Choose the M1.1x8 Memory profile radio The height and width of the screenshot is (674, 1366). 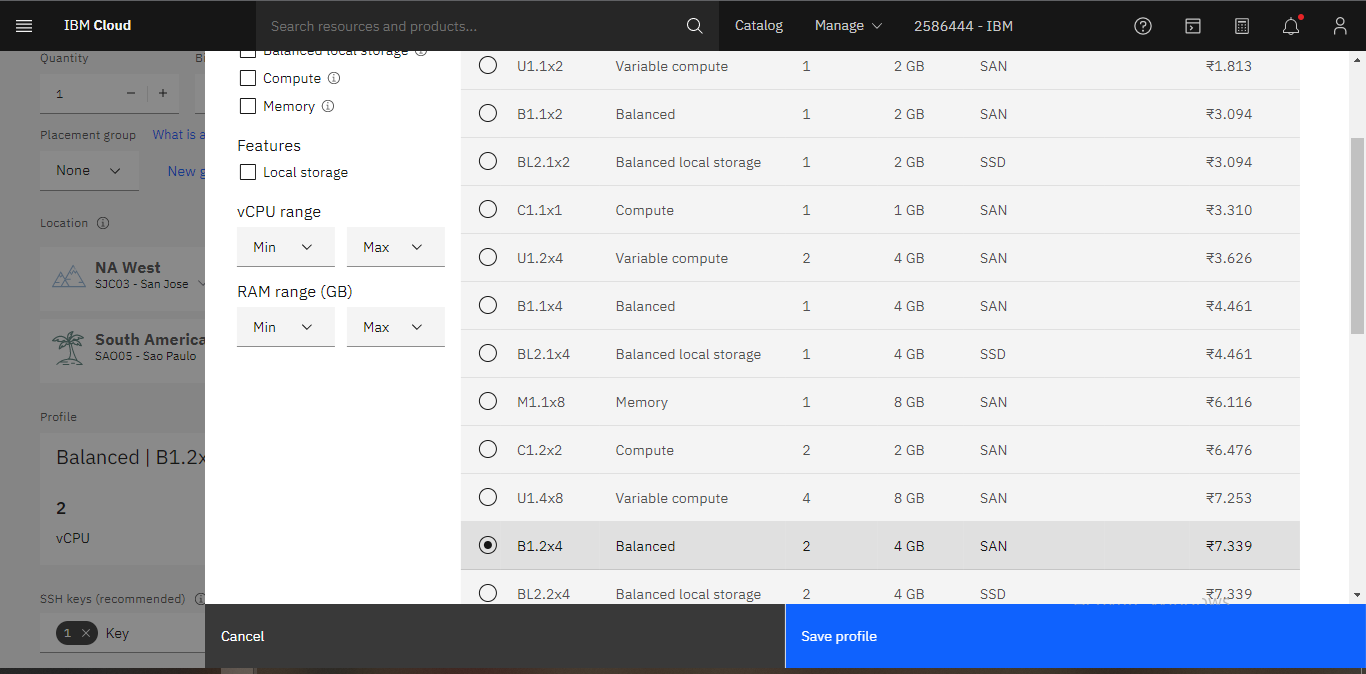[x=488, y=402]
